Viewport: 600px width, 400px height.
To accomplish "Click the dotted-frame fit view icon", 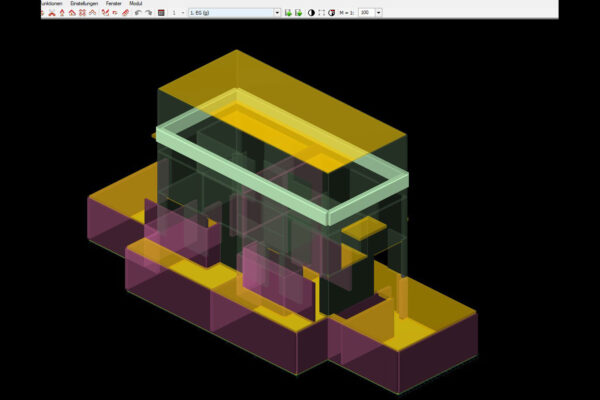I will coord(321,13).
